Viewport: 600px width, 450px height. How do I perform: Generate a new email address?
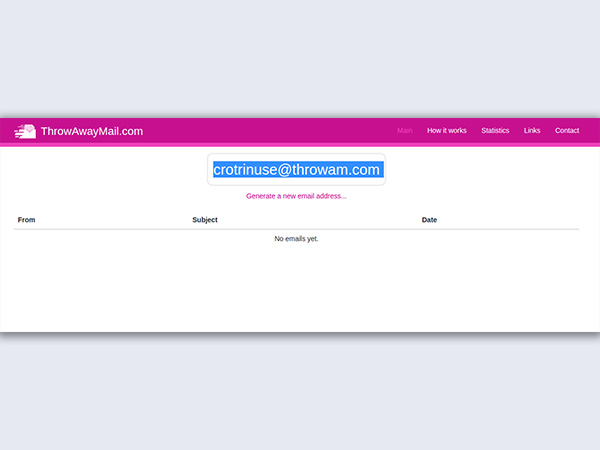296,196
